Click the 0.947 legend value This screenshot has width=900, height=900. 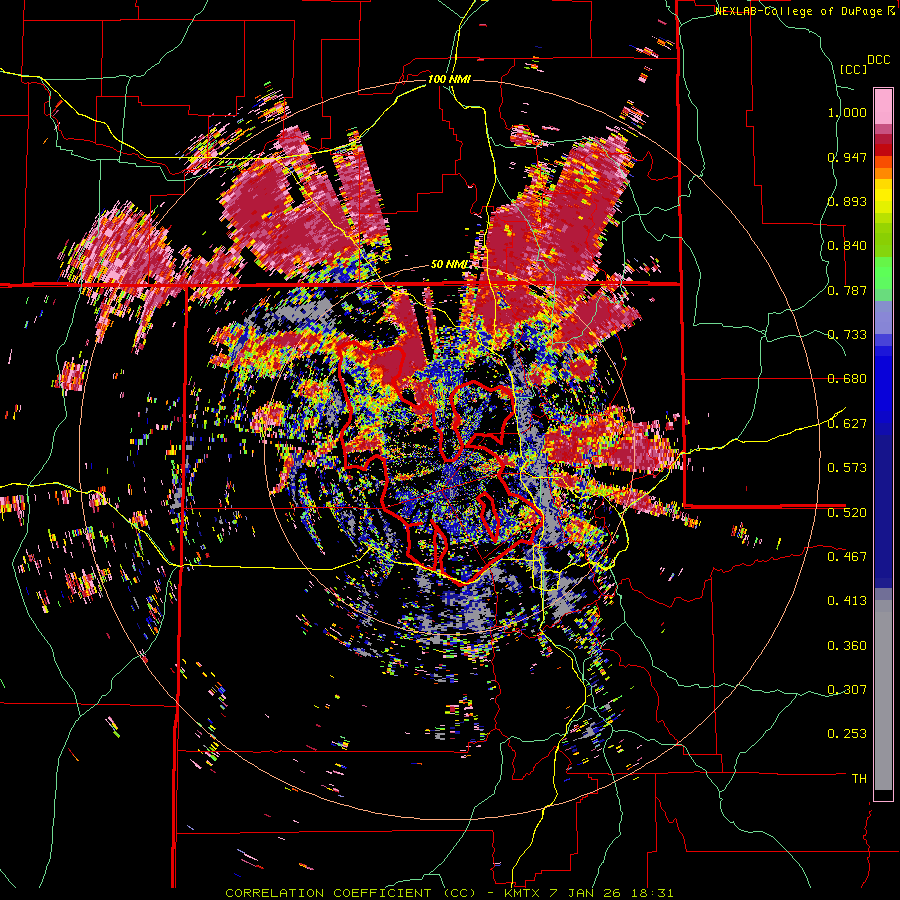click(x=847, y=157)
